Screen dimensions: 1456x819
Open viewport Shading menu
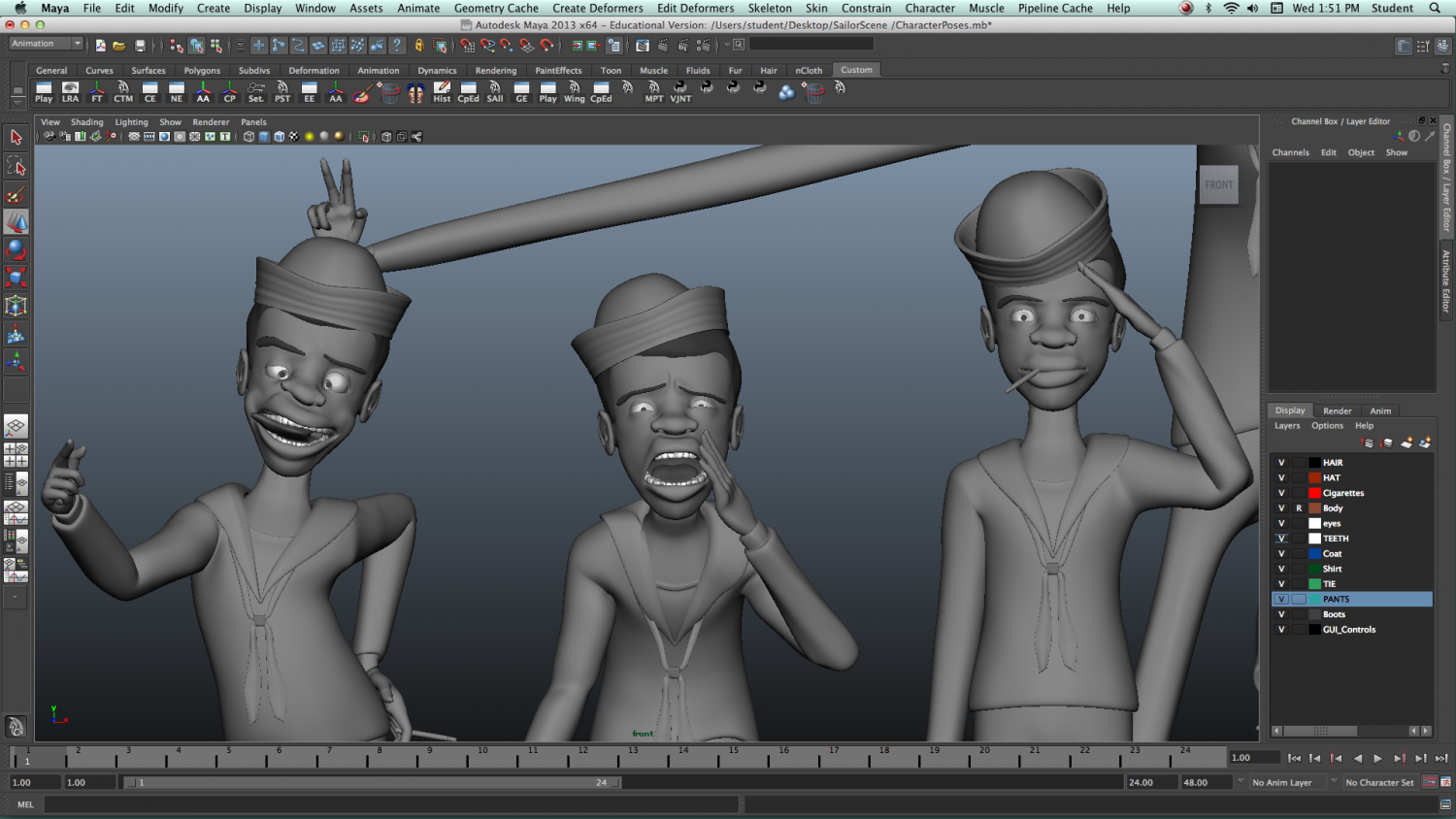pyautogui.click(x=86, y=122)
